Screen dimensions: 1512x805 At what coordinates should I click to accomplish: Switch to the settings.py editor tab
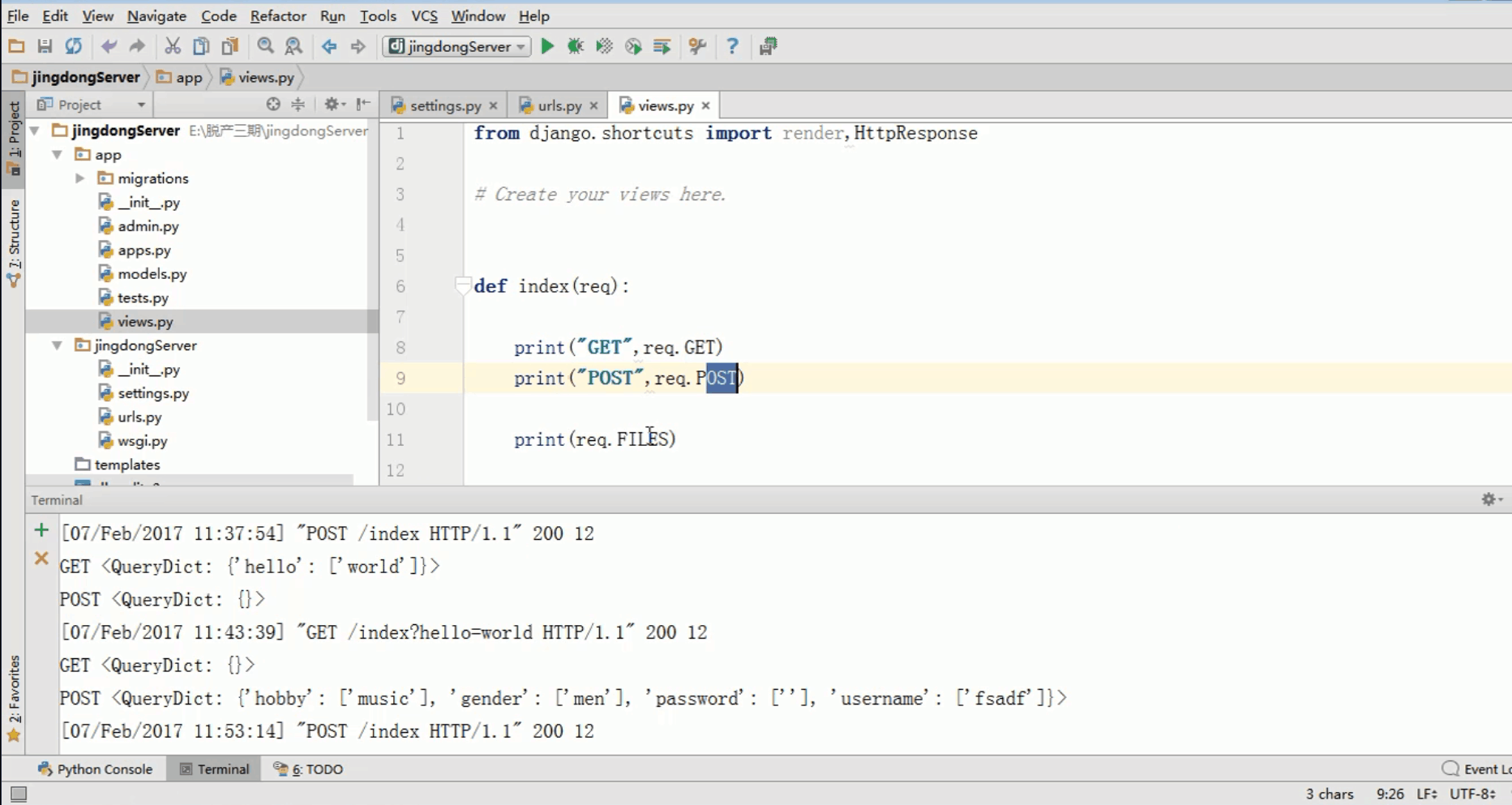pyautogui.click(x=445, y=105)
